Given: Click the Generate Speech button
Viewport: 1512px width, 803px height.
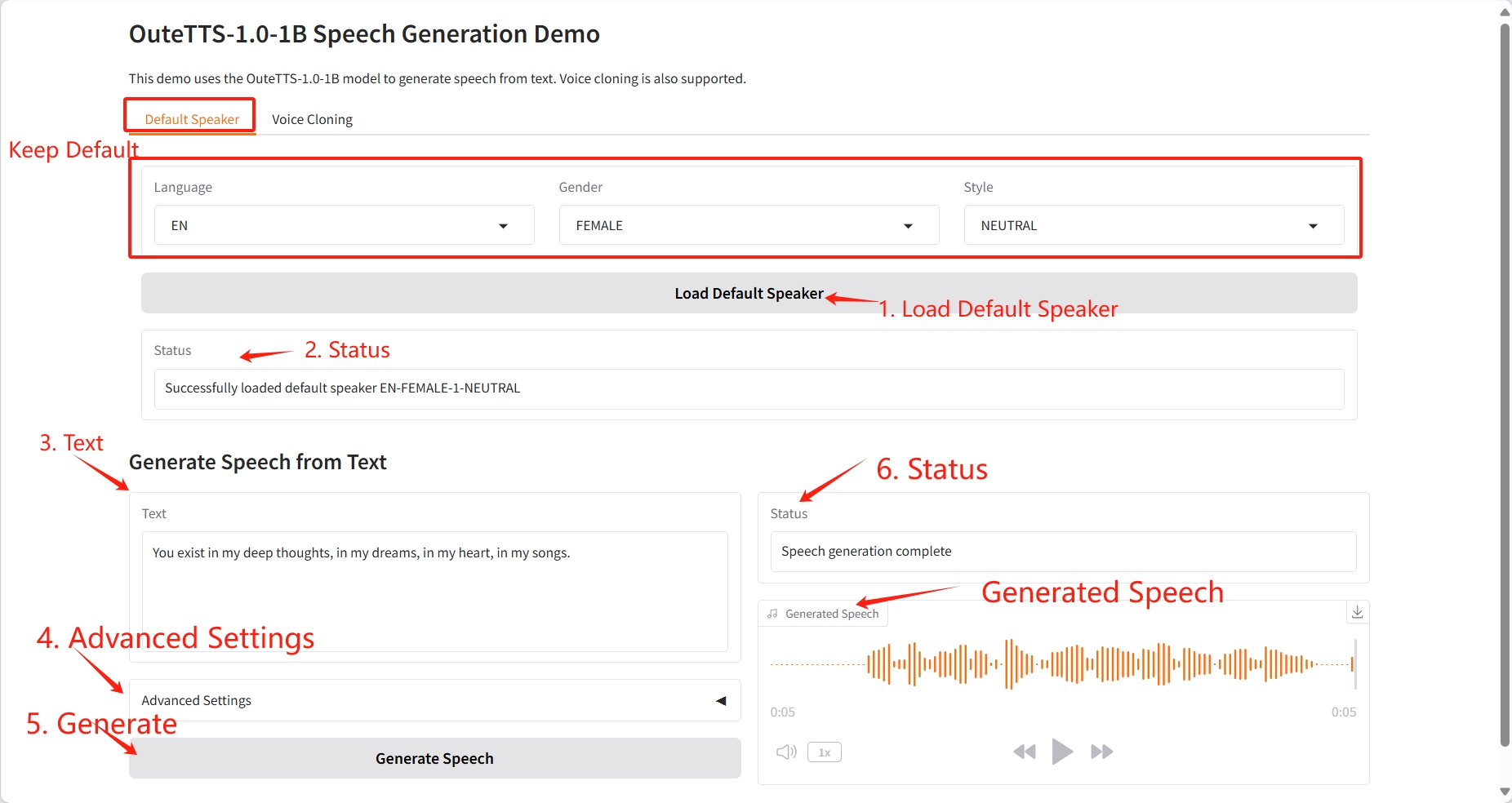Looking at the screenshot, I should [434, 758].
